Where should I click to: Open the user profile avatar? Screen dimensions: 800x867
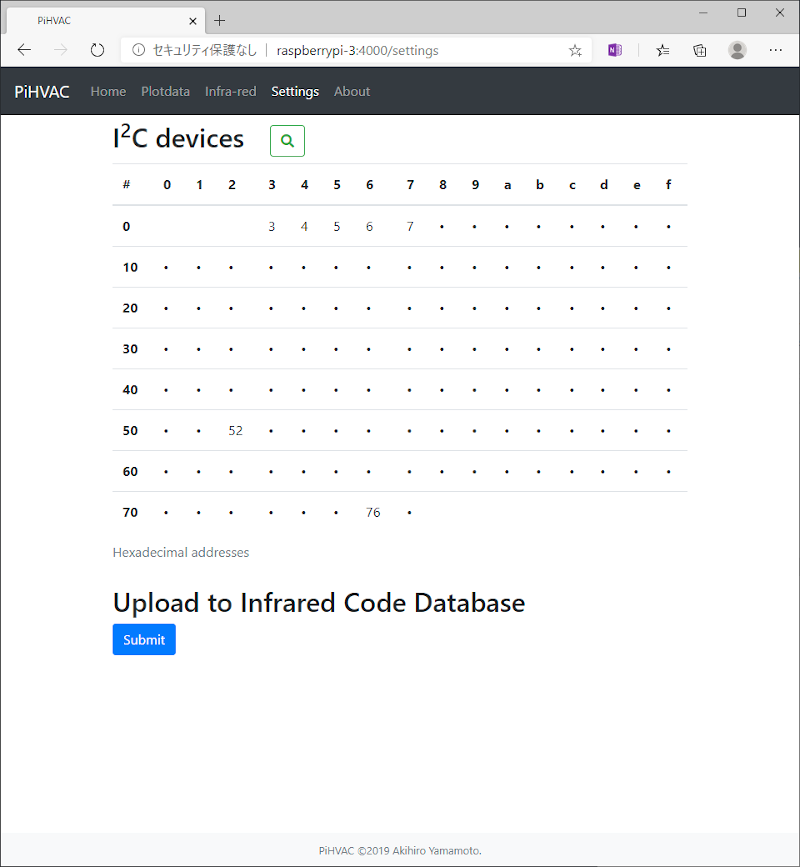click(x=737, y=50)
